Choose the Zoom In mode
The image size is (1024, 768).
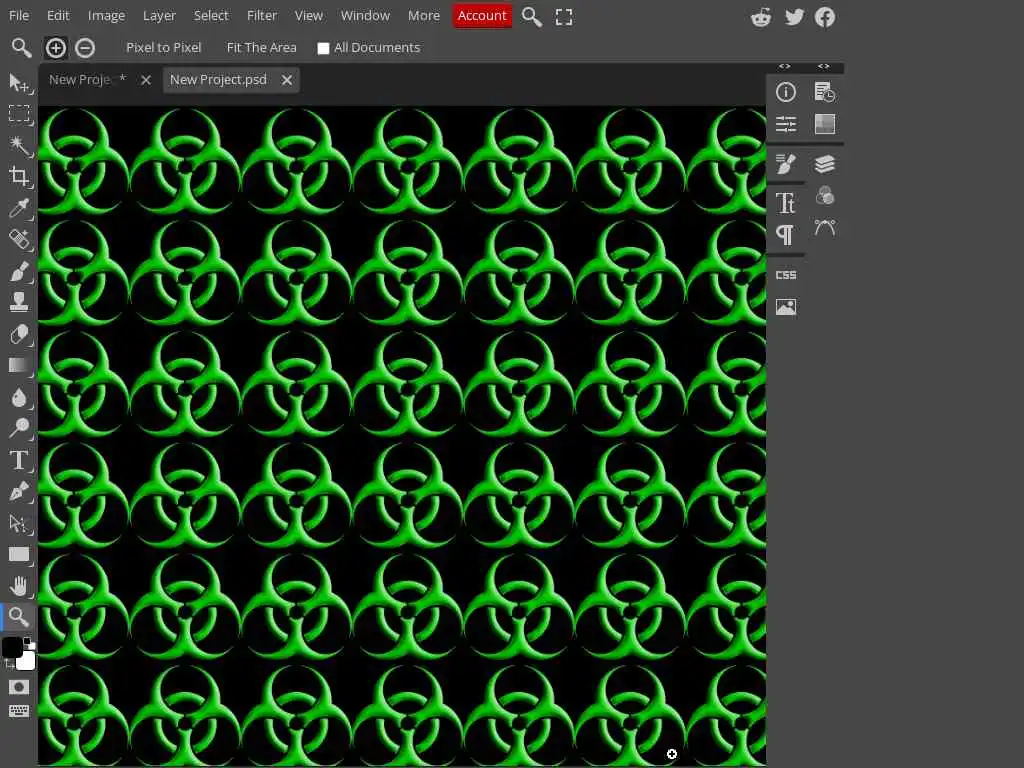click(56, 48)
